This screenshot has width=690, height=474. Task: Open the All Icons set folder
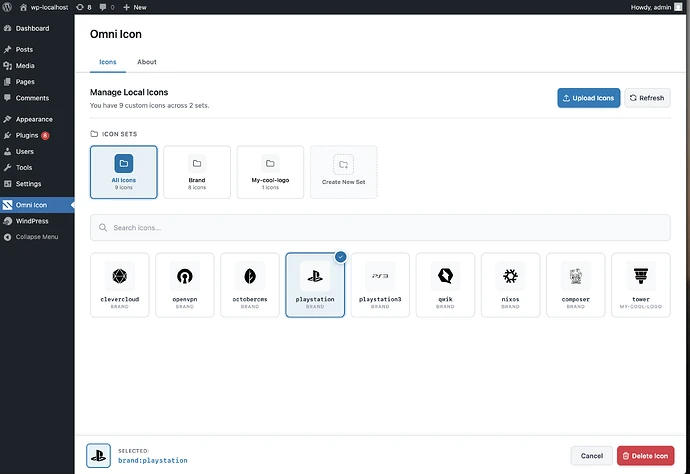[x=123, y=172]
